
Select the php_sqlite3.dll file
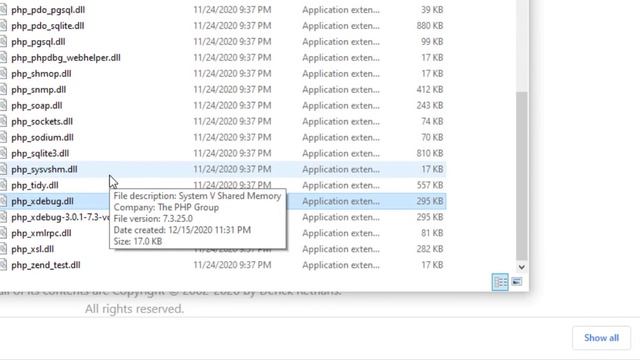click(x=40, y=153)
